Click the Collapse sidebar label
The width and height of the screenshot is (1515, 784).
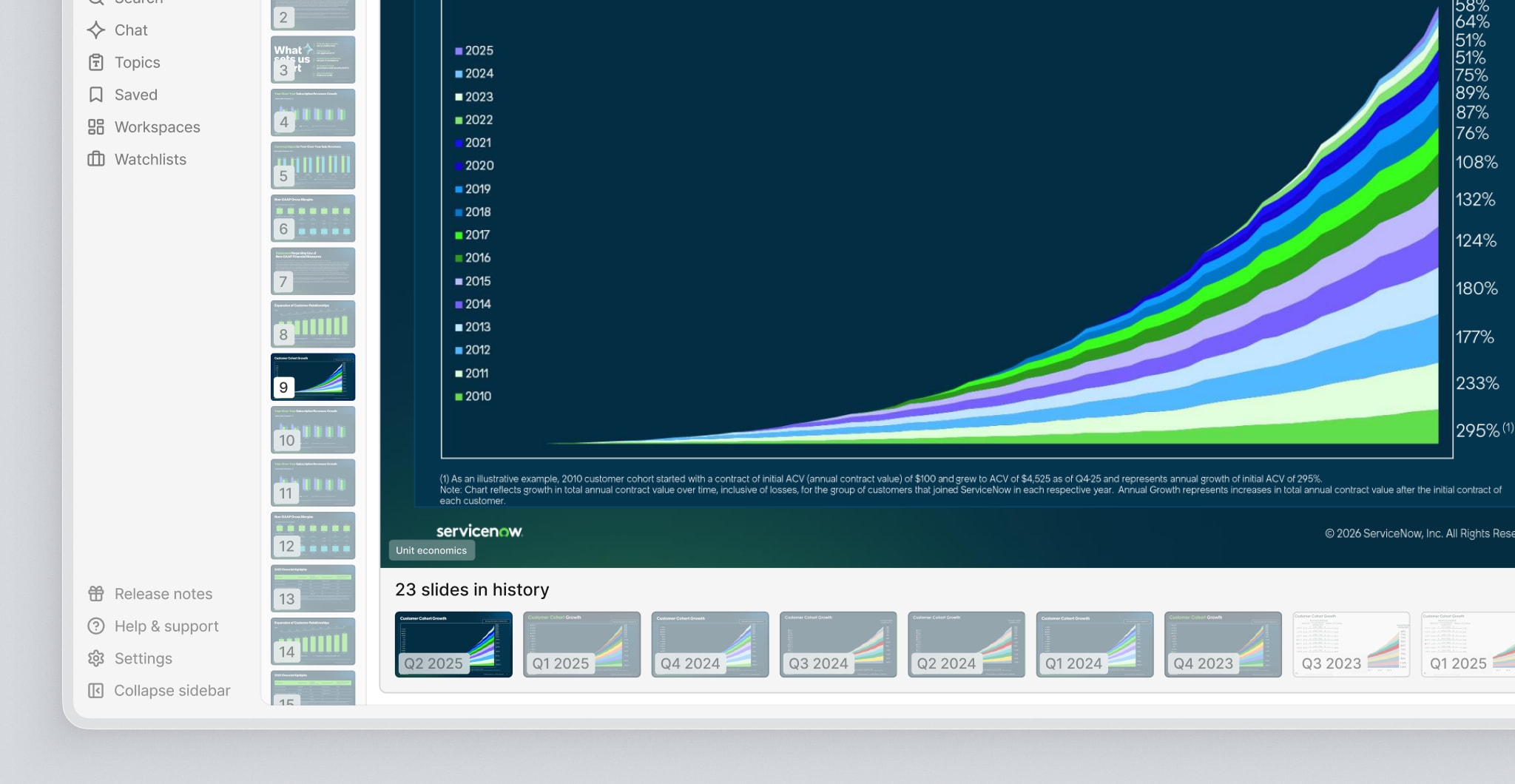click(172, 690)
